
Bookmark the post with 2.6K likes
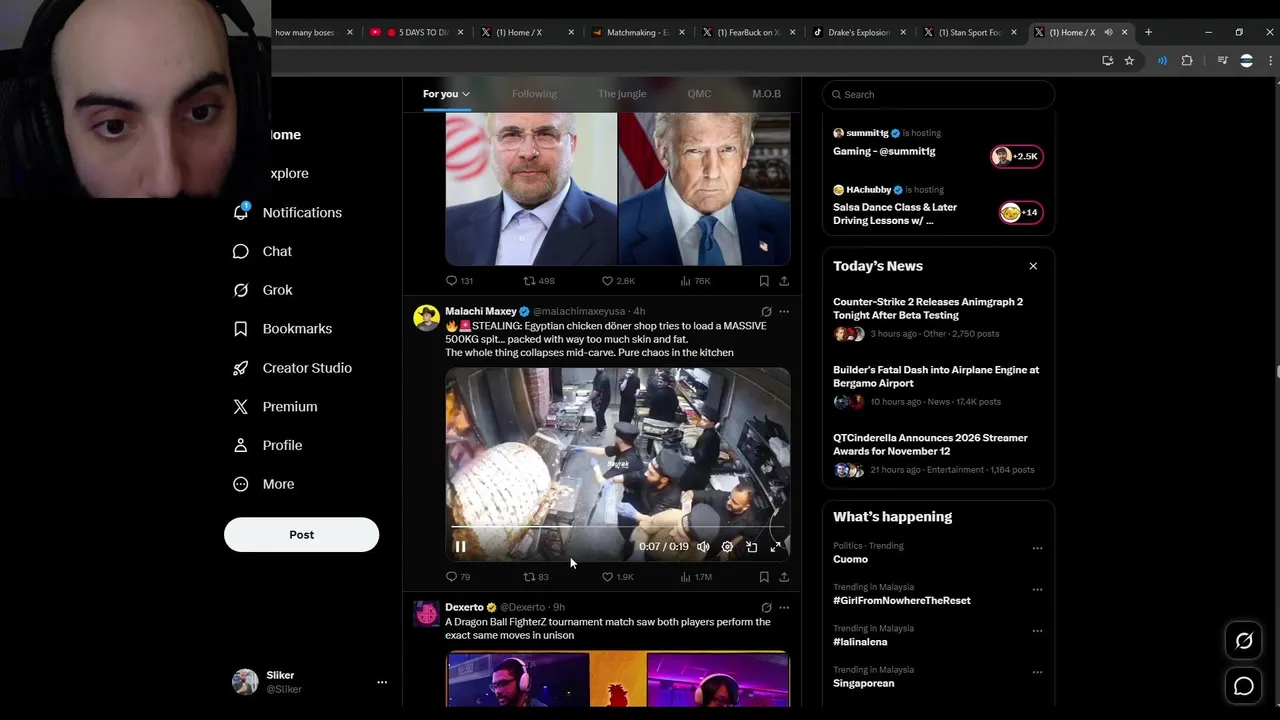[764, 281]
